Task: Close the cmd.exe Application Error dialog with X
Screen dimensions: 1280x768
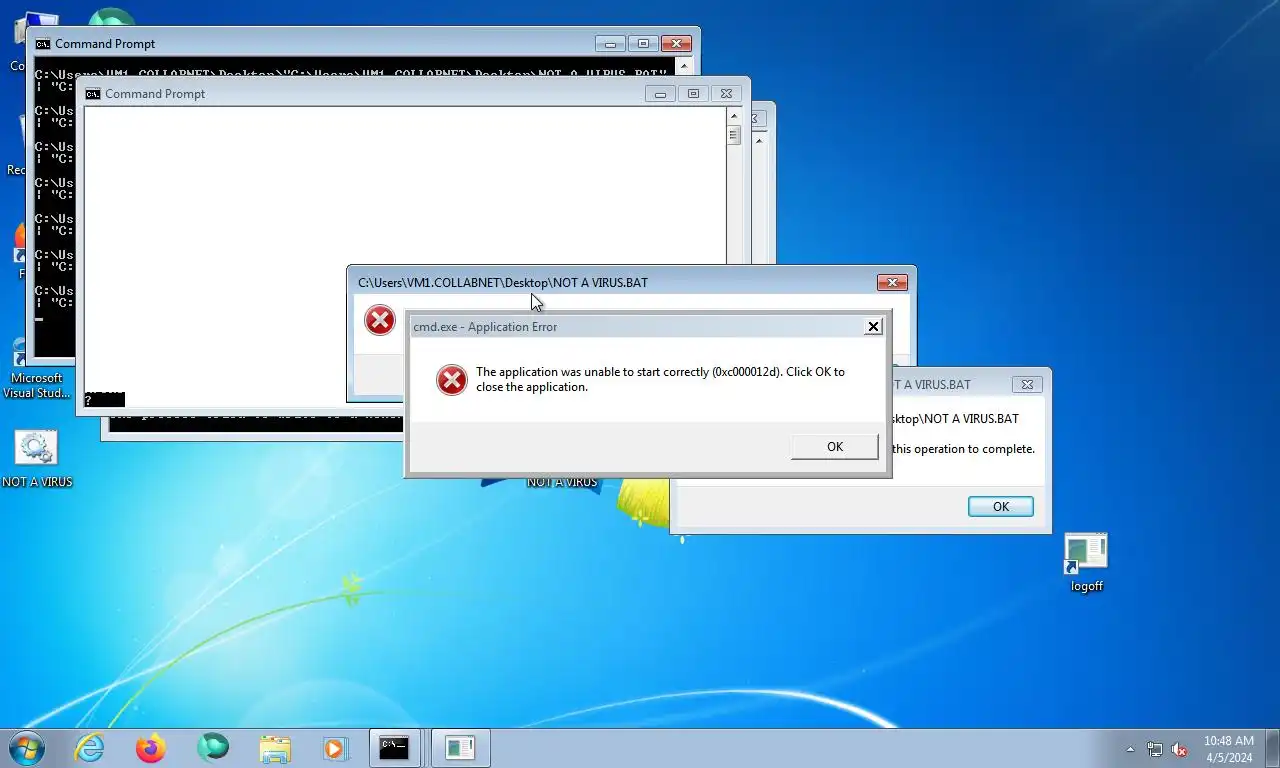Action: pyautogui.click(x=873, y=327)
